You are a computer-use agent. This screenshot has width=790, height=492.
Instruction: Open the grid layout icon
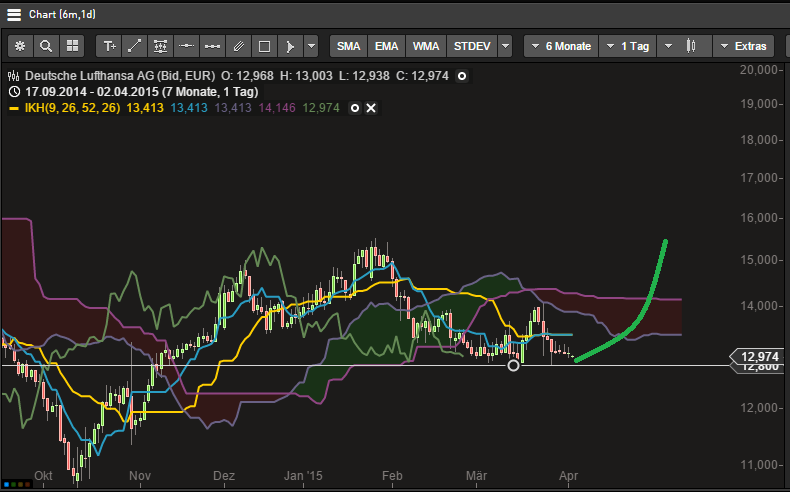[x=73, y=46]
